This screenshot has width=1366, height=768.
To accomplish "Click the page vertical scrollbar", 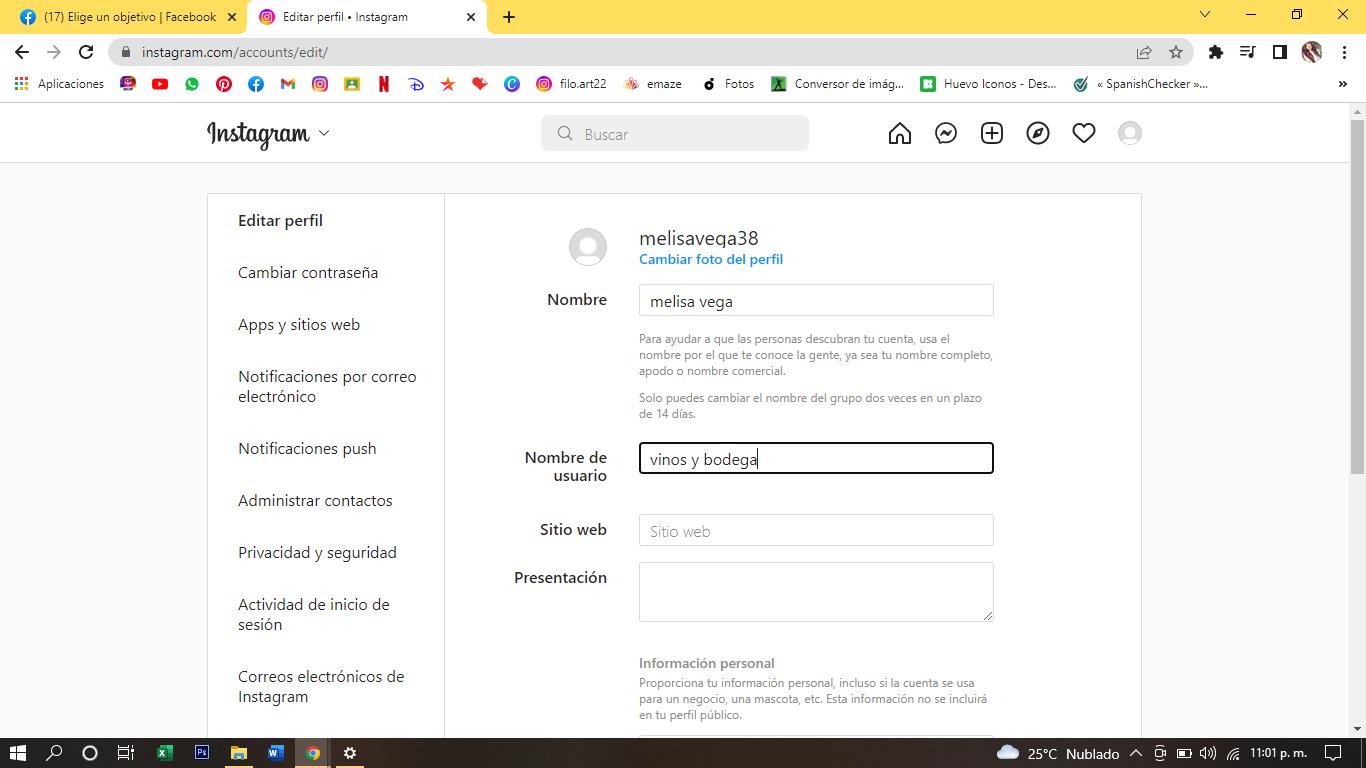I will (1357, 296).
